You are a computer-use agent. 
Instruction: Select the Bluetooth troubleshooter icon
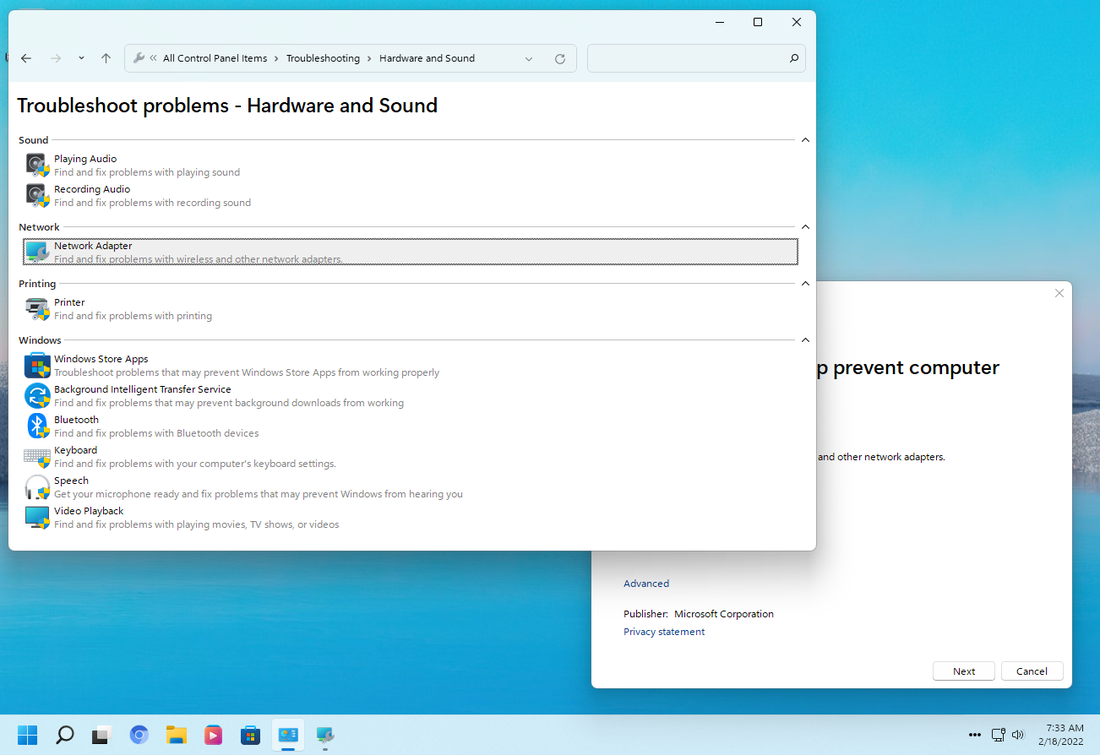[x=37, y=426]
